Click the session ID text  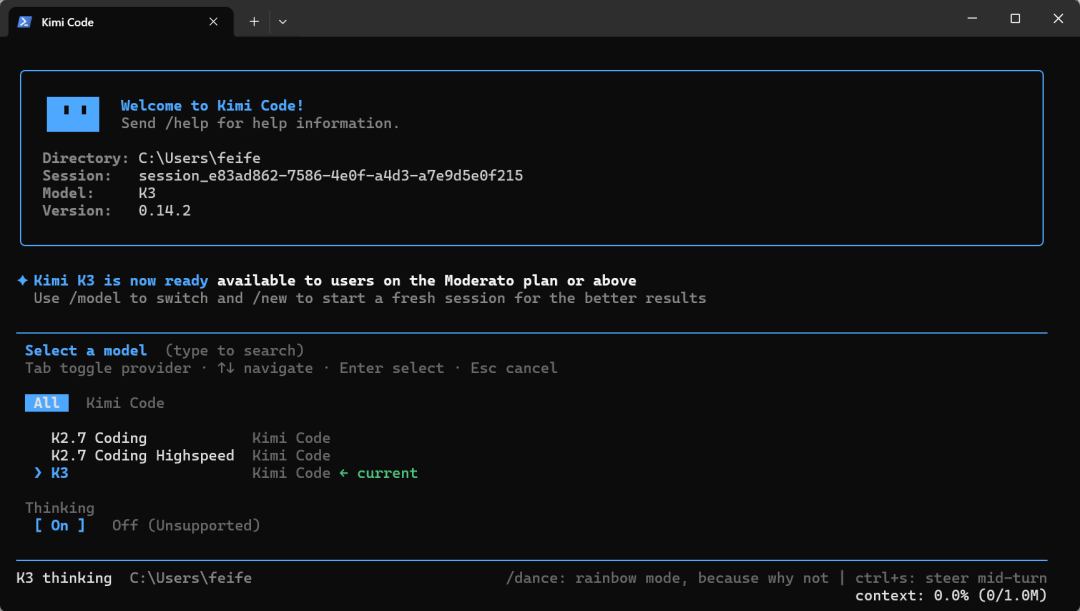331,176
